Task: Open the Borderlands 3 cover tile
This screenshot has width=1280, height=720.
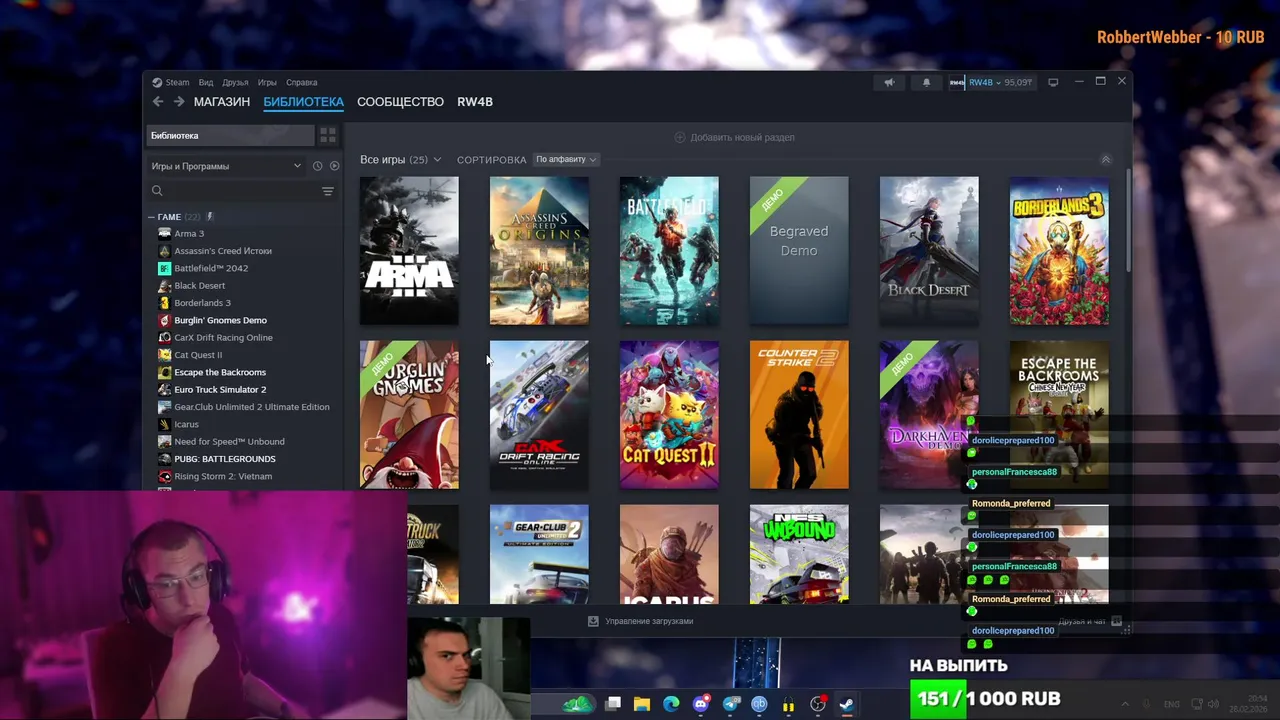Action: pos(1059,251)
